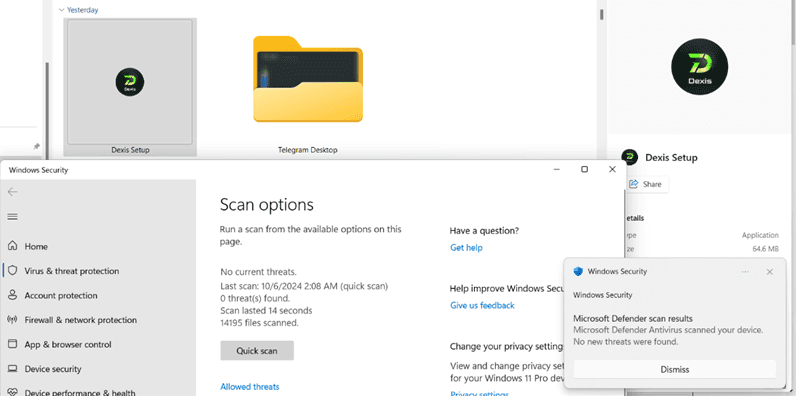Click the Firewall & network protection antenna icon
The height and width of the screenshot is (396, 796).
[x=13, y=320]
